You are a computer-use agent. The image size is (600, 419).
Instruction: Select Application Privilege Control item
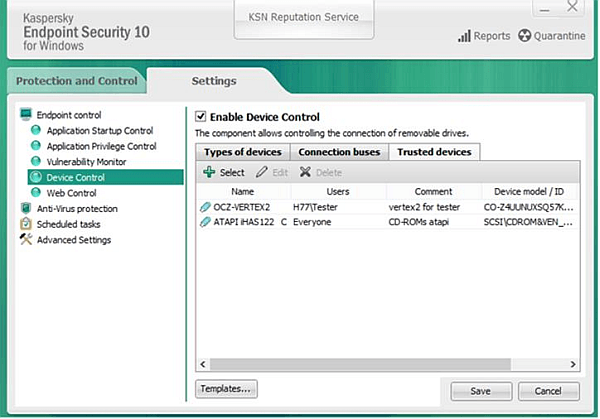[101, 146]
